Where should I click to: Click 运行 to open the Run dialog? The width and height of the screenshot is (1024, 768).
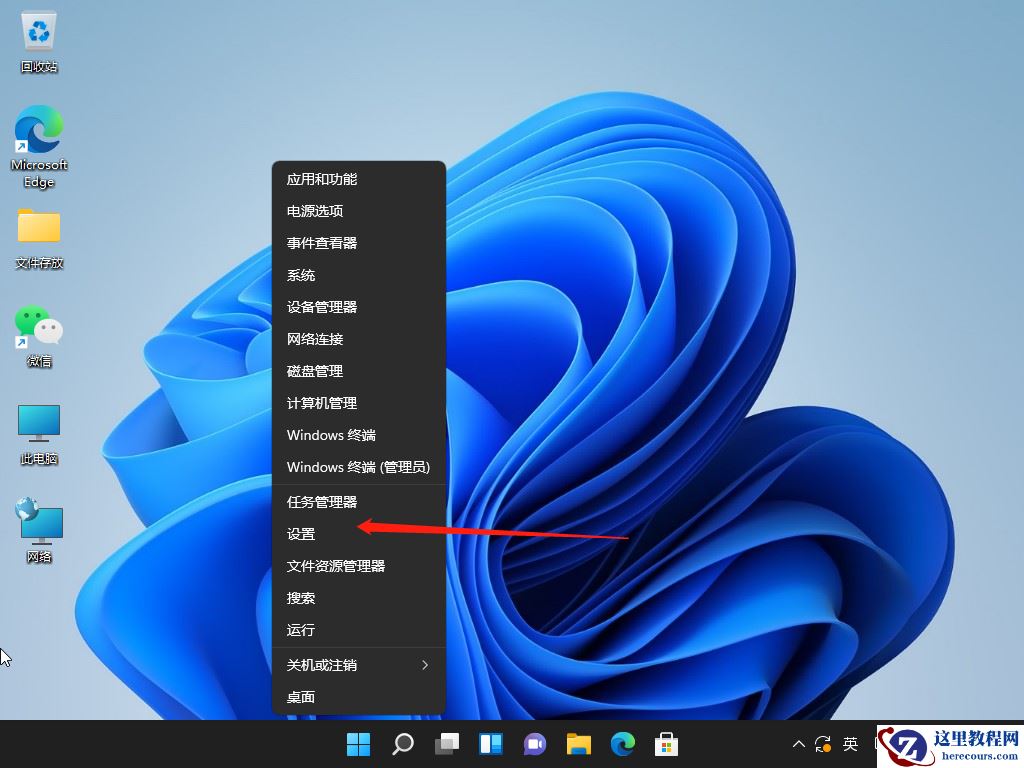(x=302, y=629)
